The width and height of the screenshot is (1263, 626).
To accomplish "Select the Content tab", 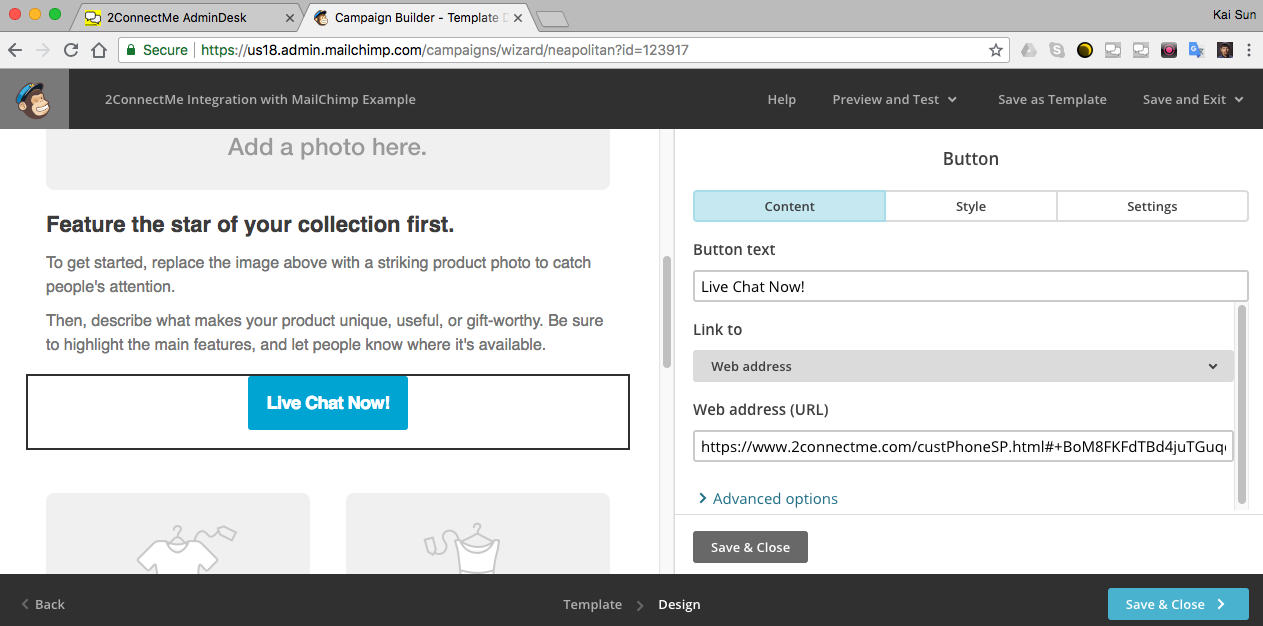I will 789,206.
